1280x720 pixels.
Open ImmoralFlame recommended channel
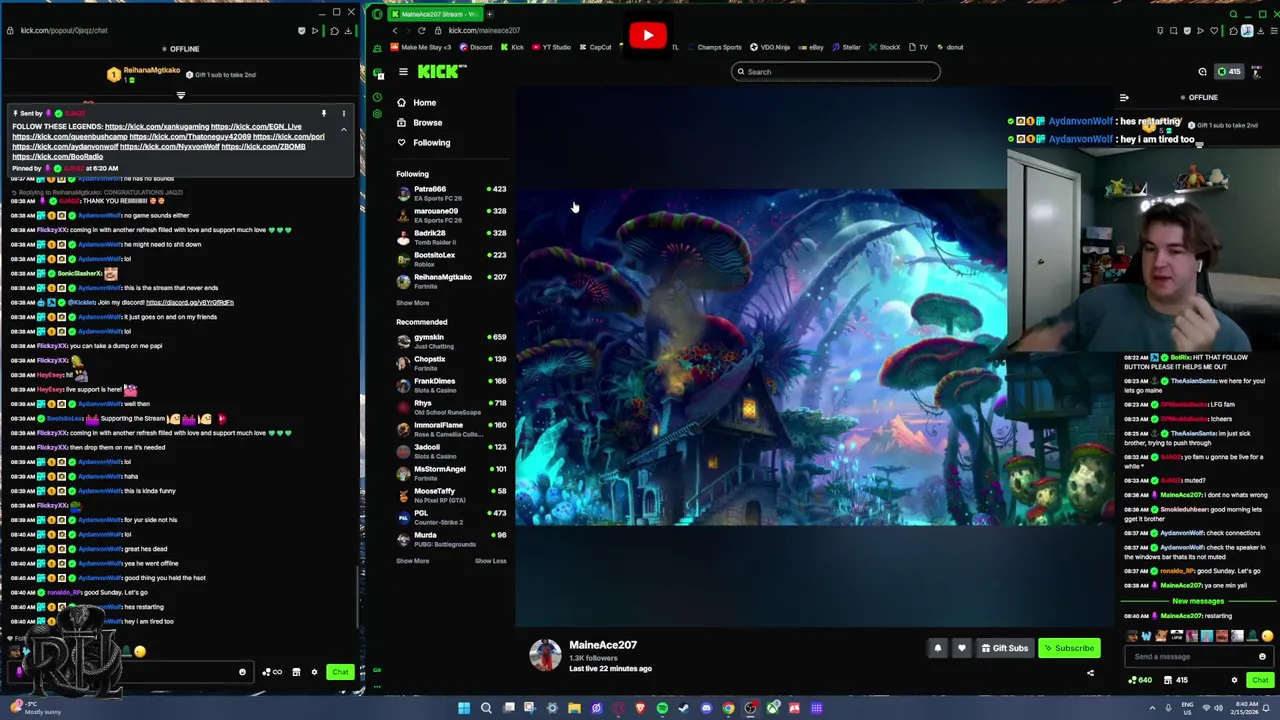coord(451,429)
